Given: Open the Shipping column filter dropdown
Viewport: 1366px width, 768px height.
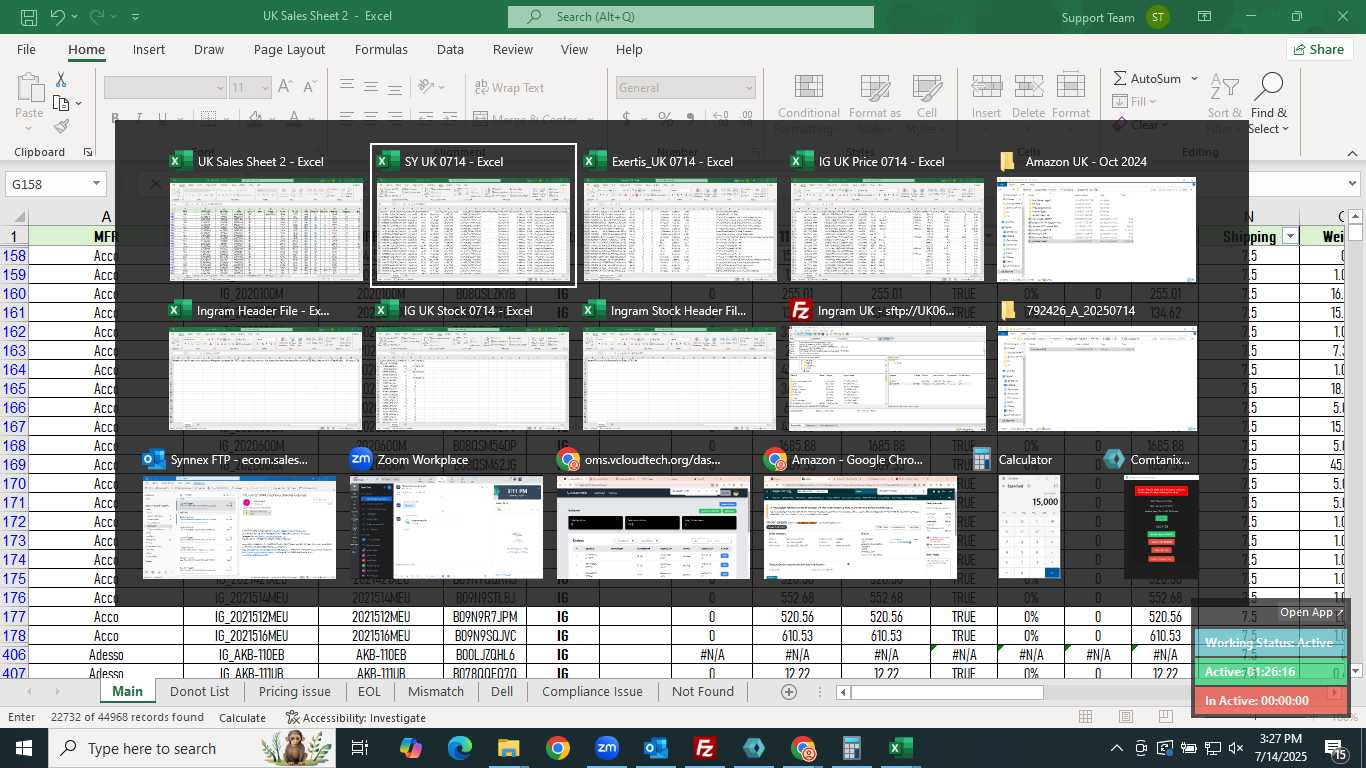Looking at the screenshot, I should click(x=1289, y=237).
